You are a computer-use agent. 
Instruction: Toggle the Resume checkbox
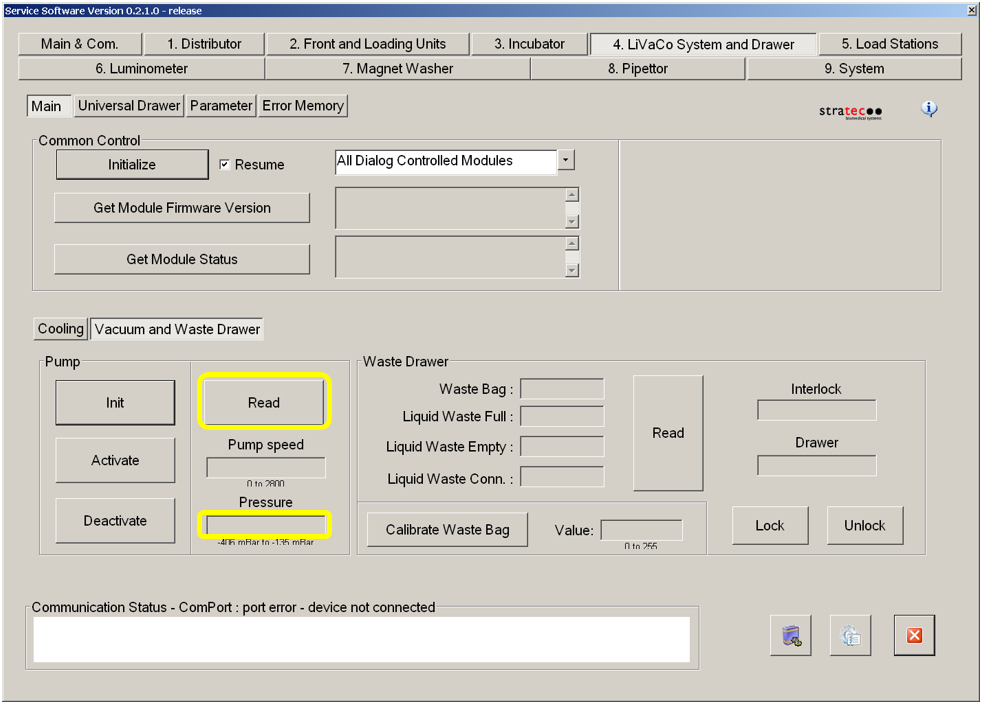[x=225, y=164]
